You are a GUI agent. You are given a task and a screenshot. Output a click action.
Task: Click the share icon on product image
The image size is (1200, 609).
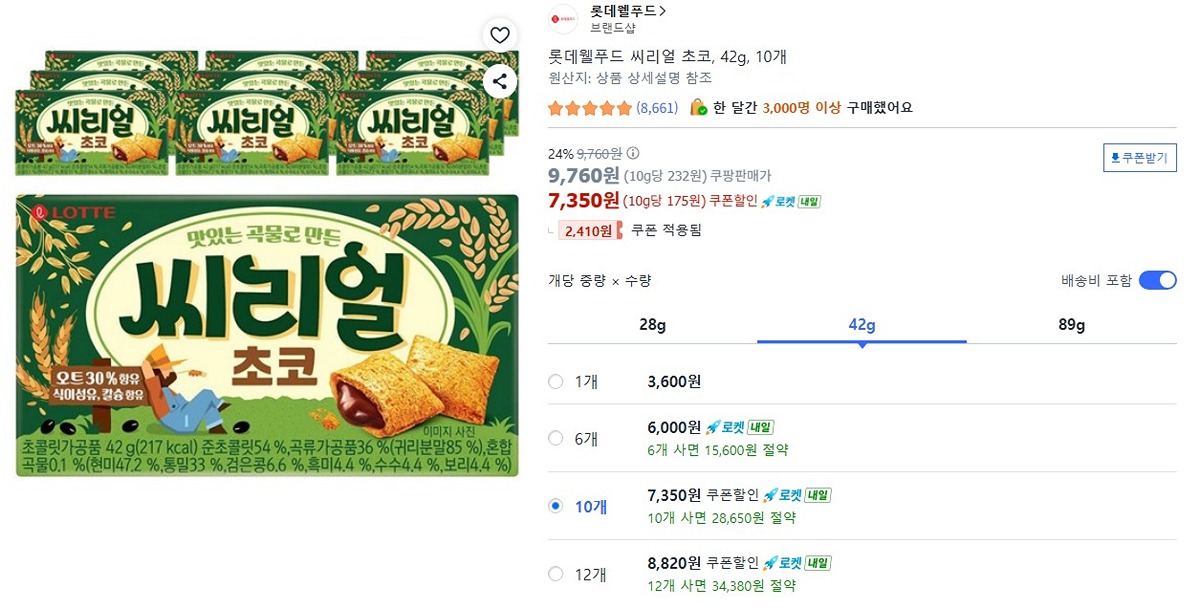tap(499, 81)
